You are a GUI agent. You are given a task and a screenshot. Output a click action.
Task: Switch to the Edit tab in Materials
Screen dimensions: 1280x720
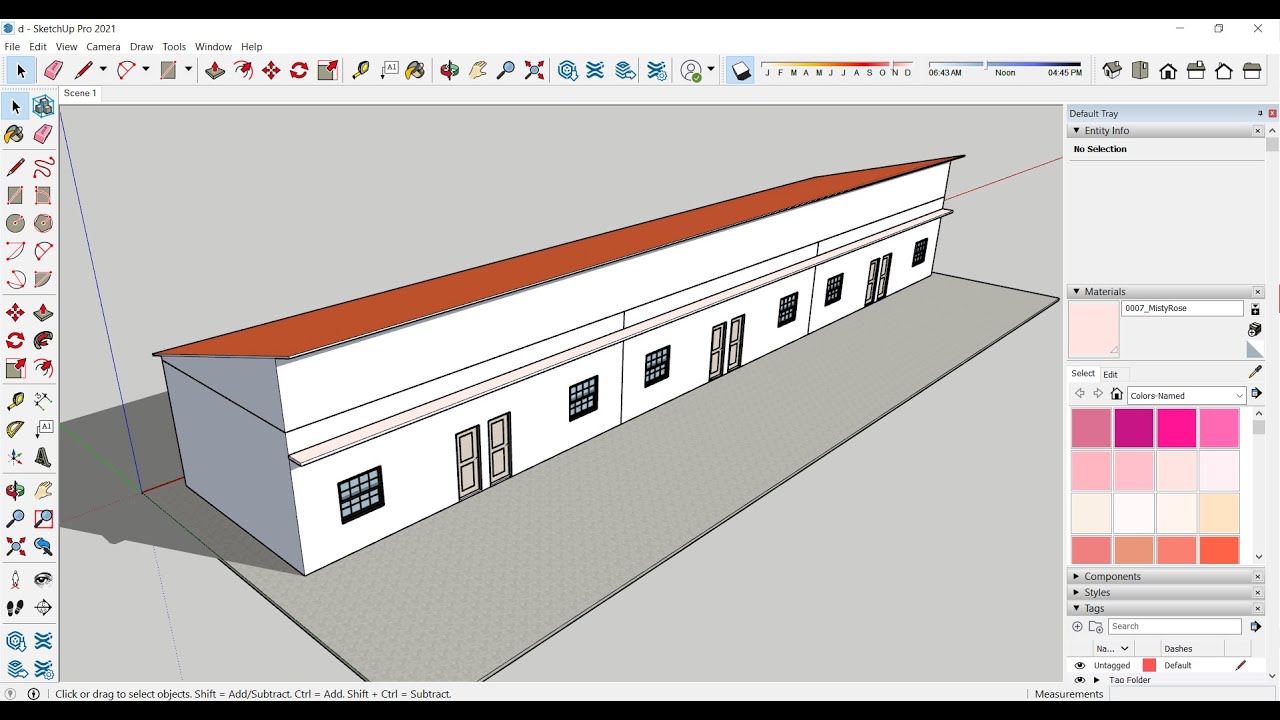click(x=1110, y=374)
